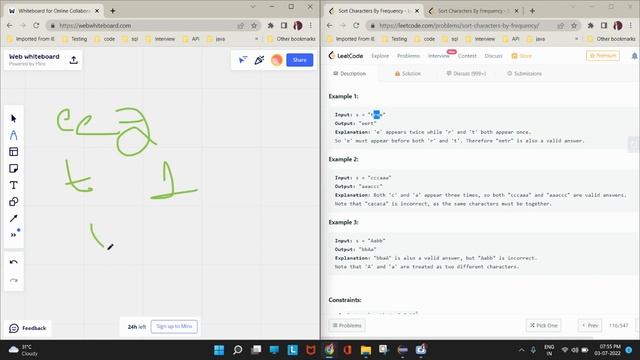
Task: Open the weather widget showing 31°C
Action: [24, 350]
